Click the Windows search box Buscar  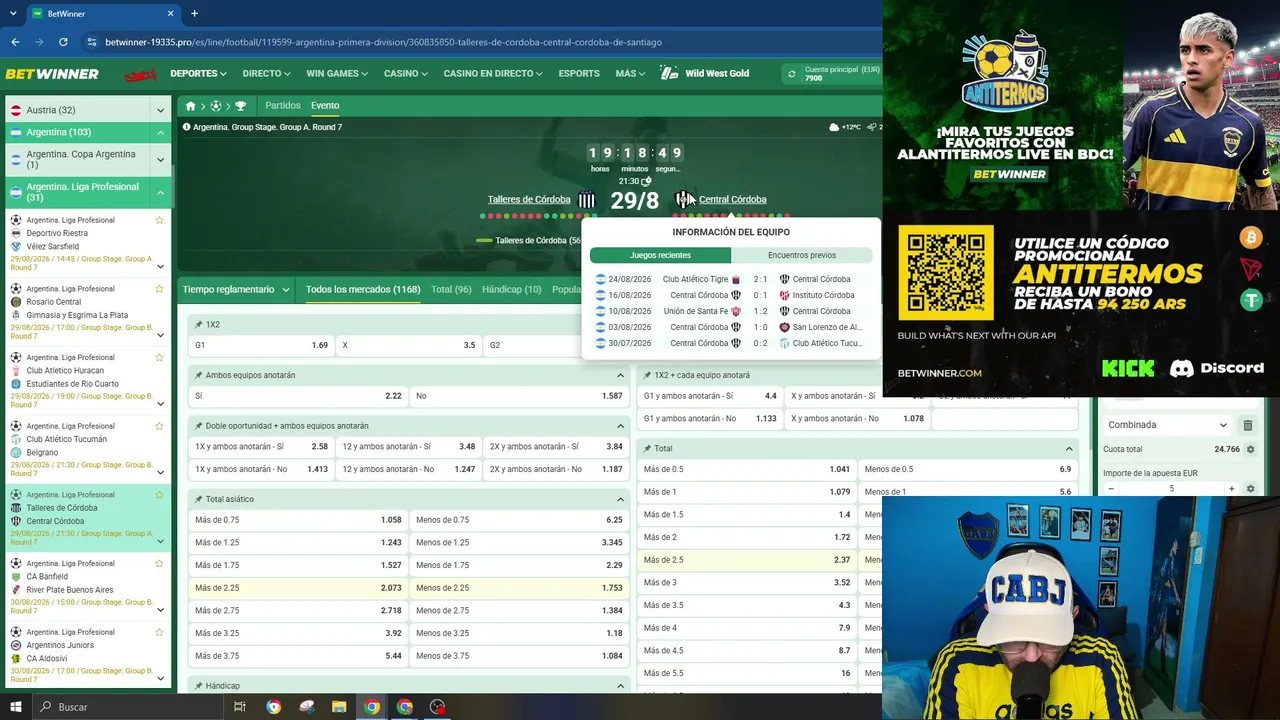pyautogui.click(x=130, y=707)
